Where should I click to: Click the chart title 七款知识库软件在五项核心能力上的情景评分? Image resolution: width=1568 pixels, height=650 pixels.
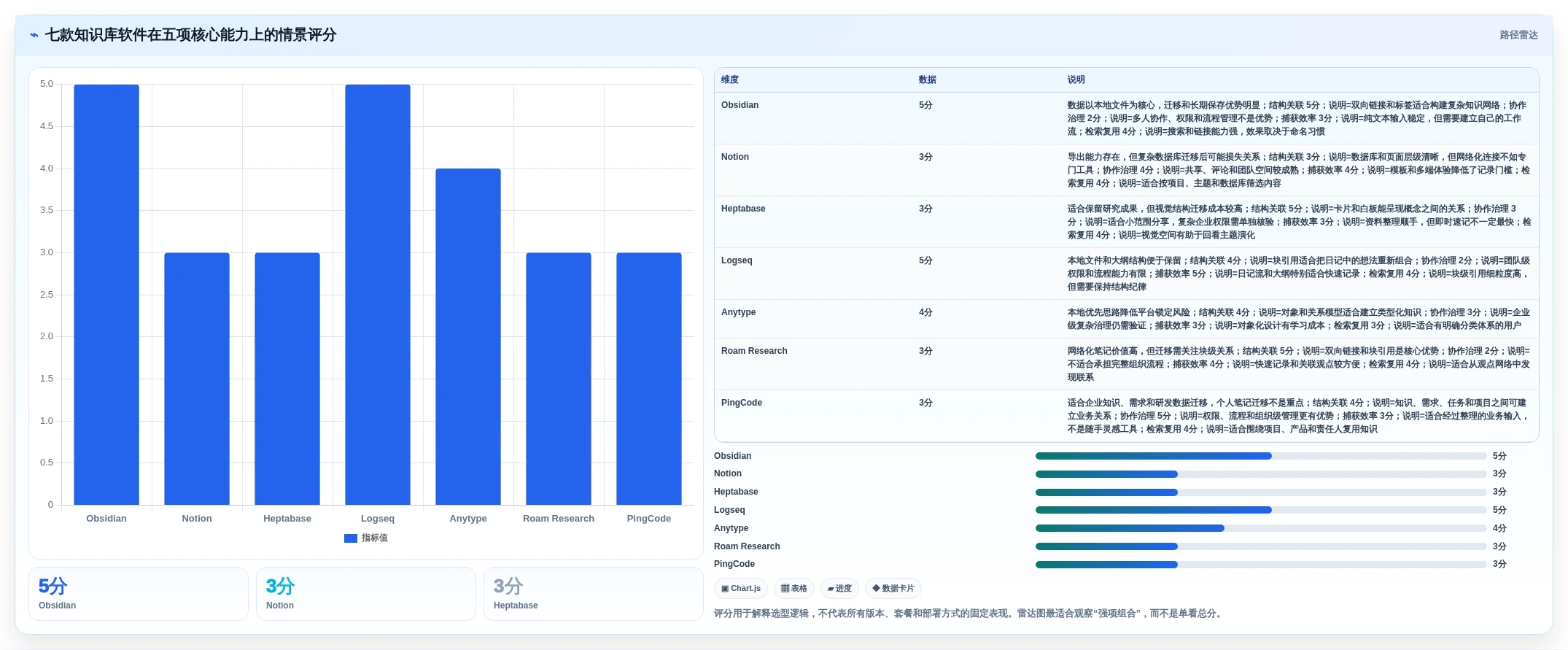point(190,35)
